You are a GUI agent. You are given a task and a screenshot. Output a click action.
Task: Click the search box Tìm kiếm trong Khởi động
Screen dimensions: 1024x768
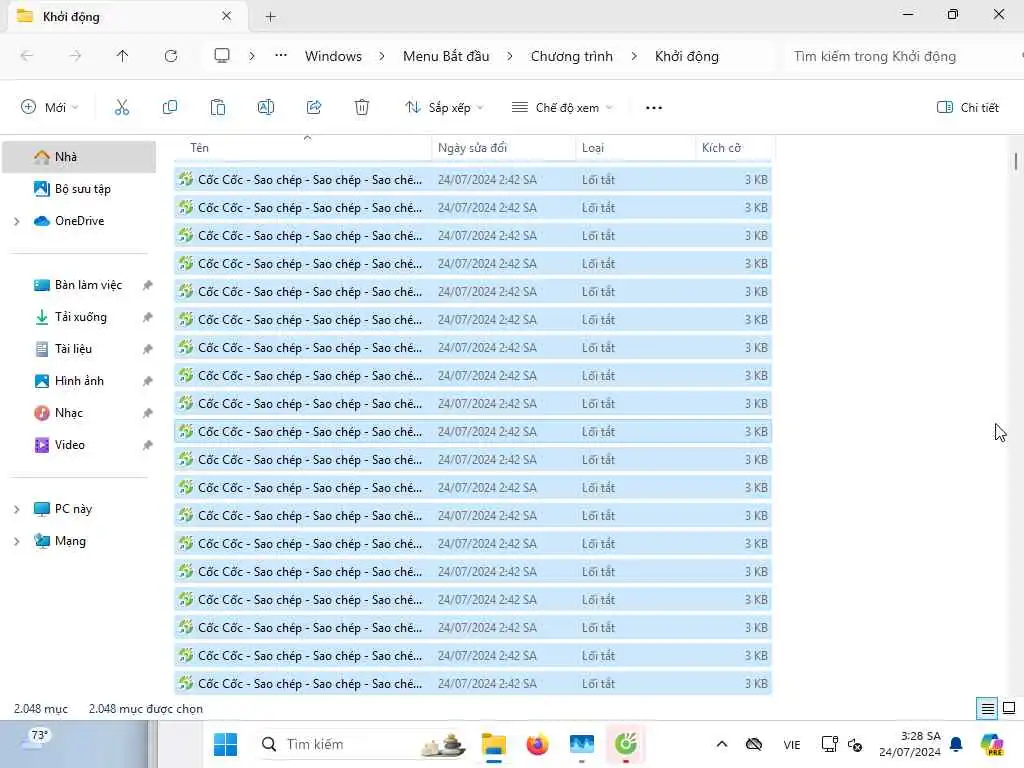(901, 56)
